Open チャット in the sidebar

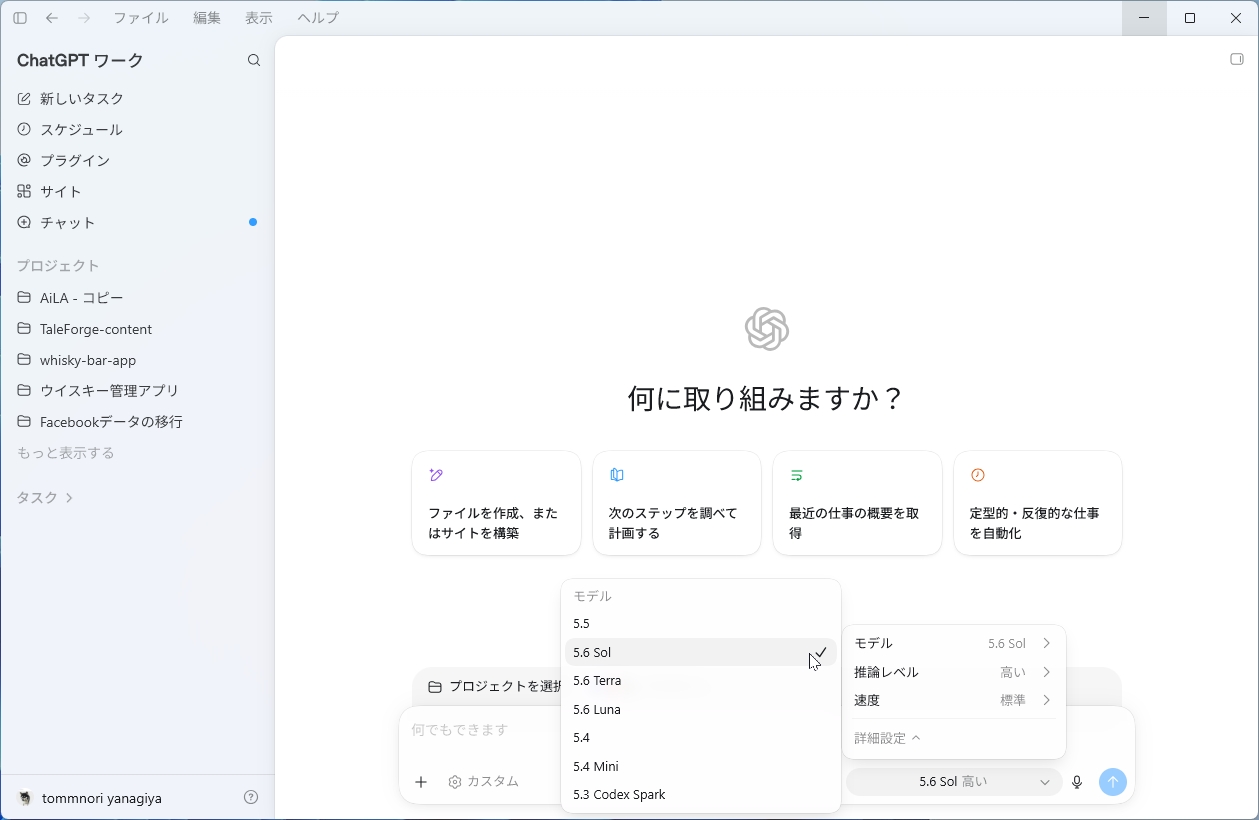coord(137,223)
